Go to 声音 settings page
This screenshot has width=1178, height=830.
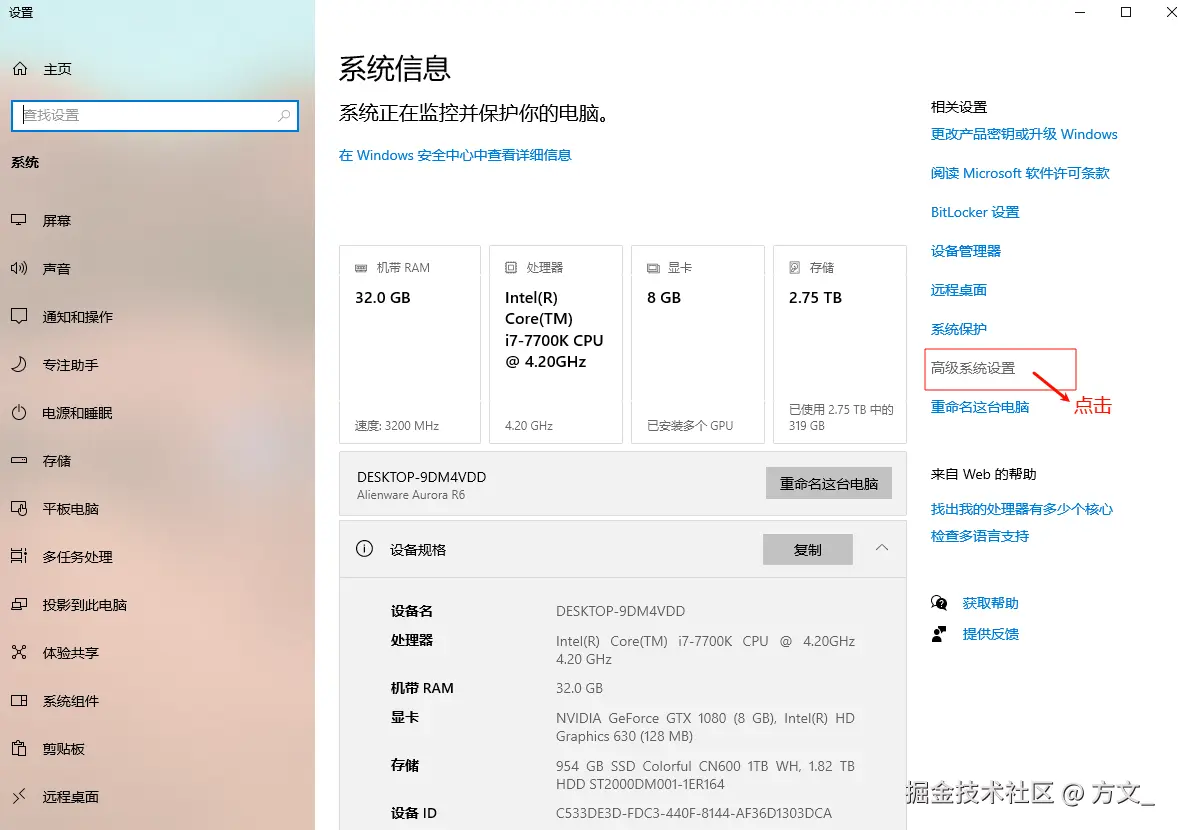57,268
